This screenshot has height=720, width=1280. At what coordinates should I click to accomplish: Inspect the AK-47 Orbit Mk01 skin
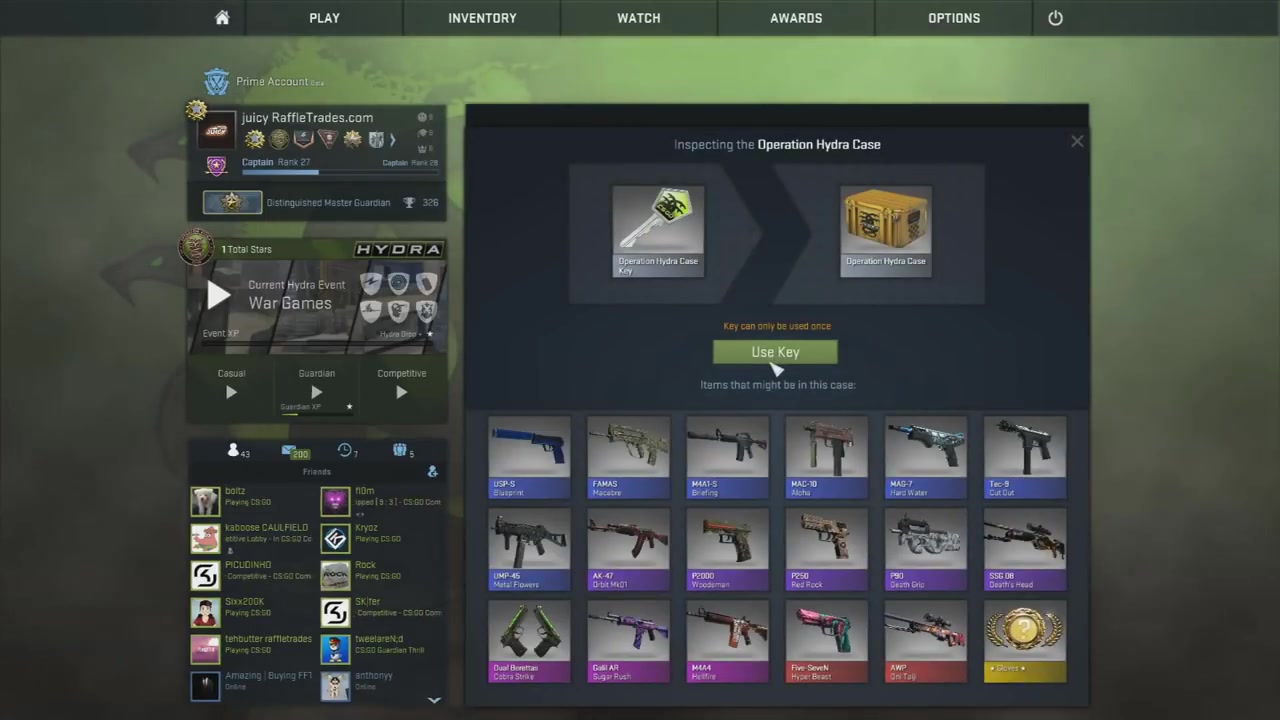coord(628,549)
